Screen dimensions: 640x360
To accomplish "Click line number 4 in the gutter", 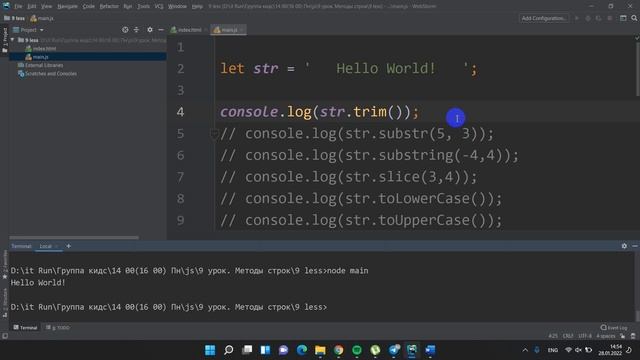I will (x=180, y=112).
